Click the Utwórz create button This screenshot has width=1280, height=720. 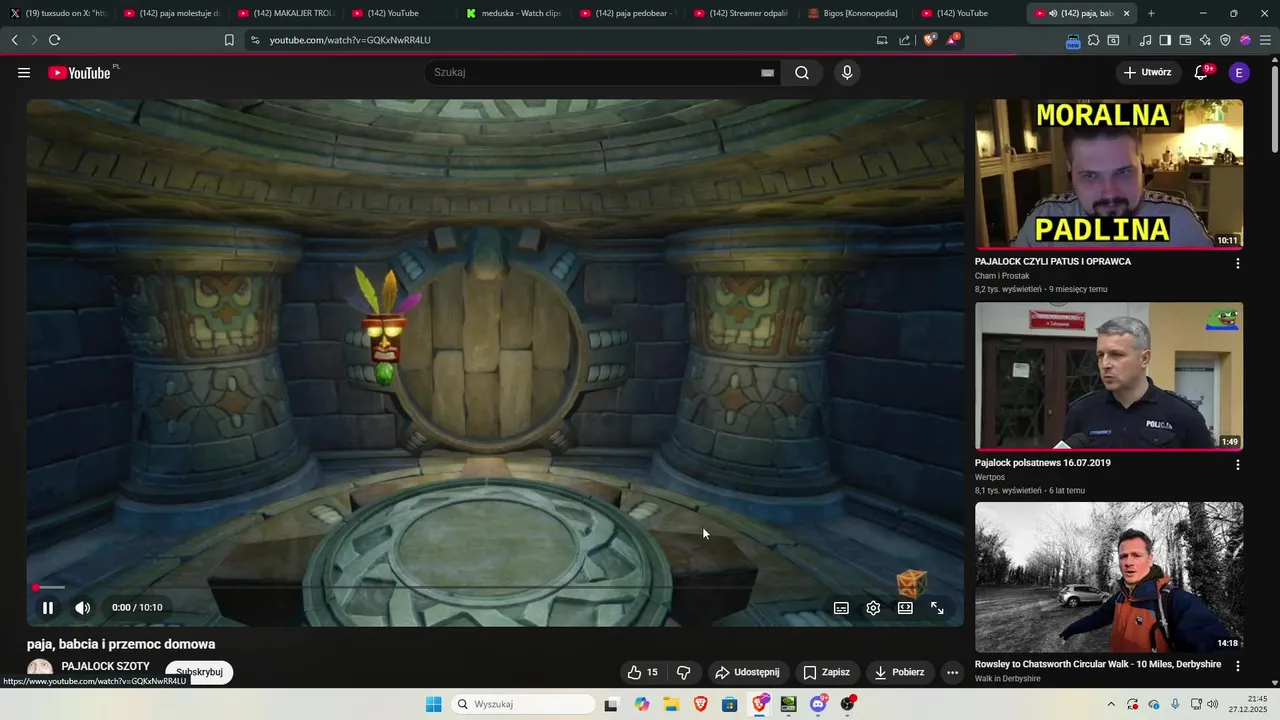pos(1146,72)
